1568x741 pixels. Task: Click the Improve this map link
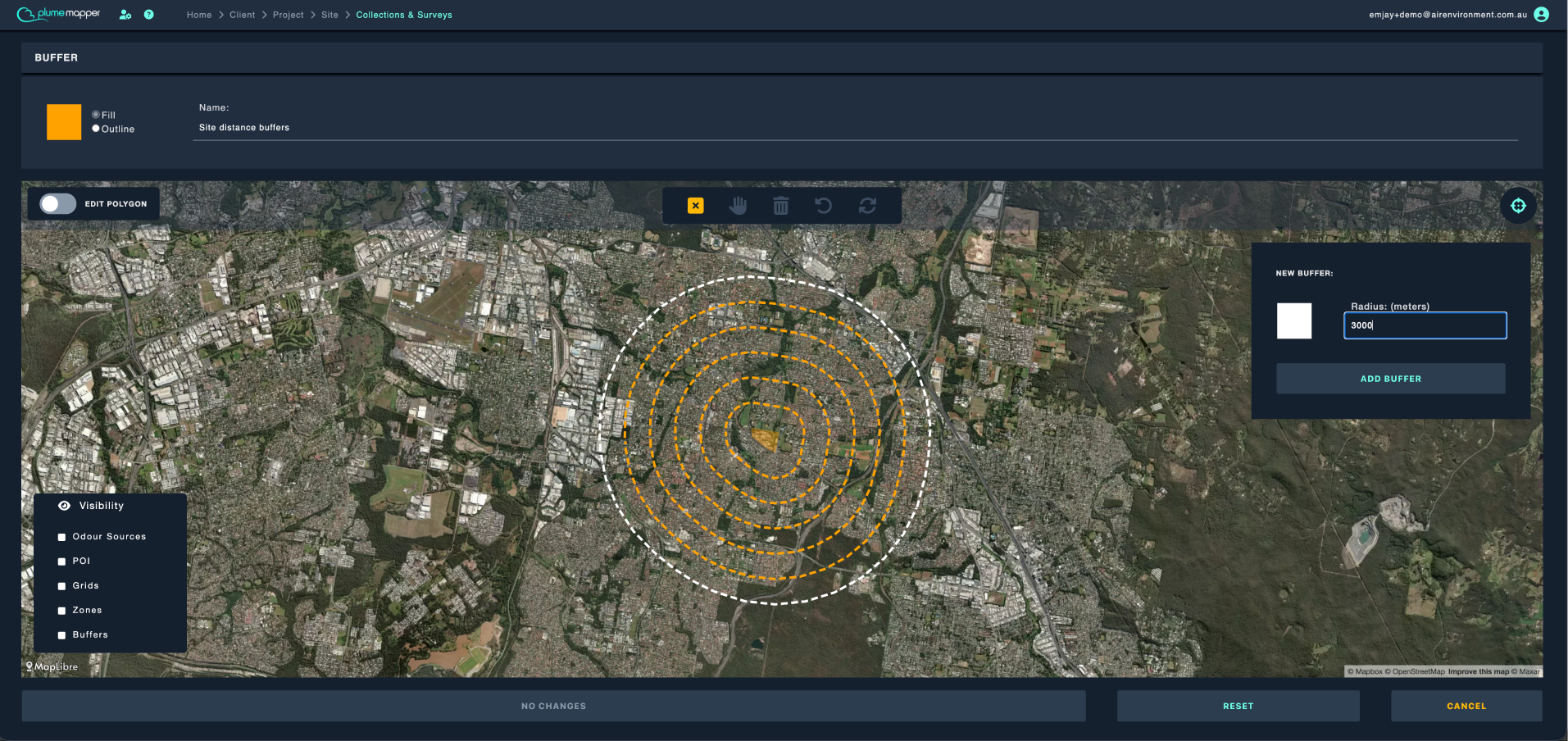click(x=1478, y=671)
